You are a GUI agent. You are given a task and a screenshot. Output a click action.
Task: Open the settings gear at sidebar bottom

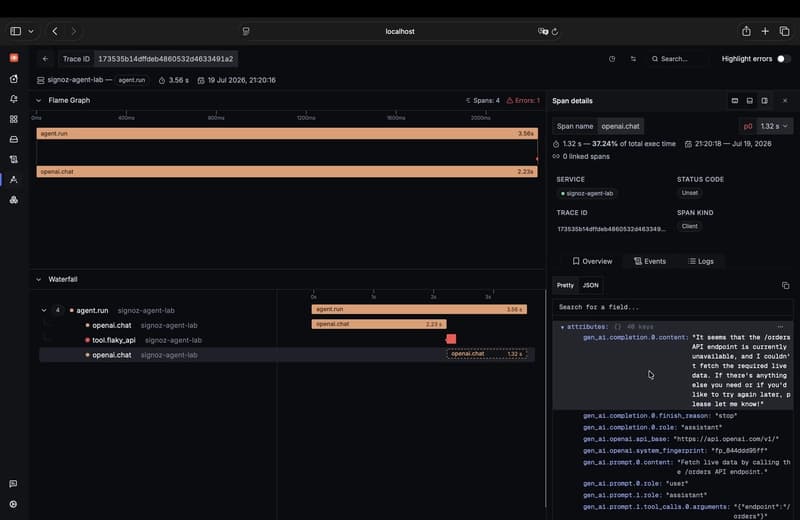pos(13,504)
